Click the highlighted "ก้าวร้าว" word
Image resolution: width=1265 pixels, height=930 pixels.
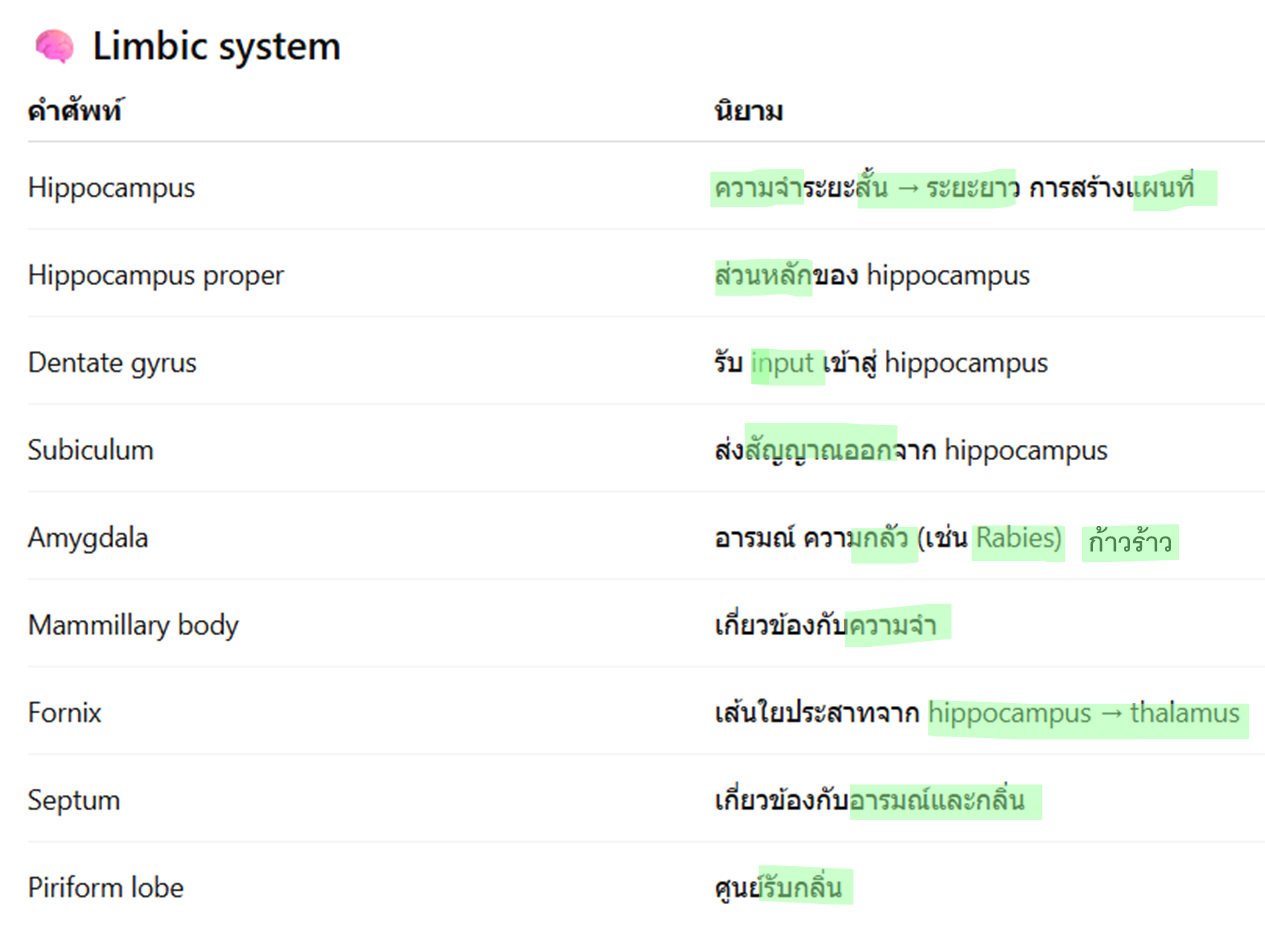(1130, 543)
